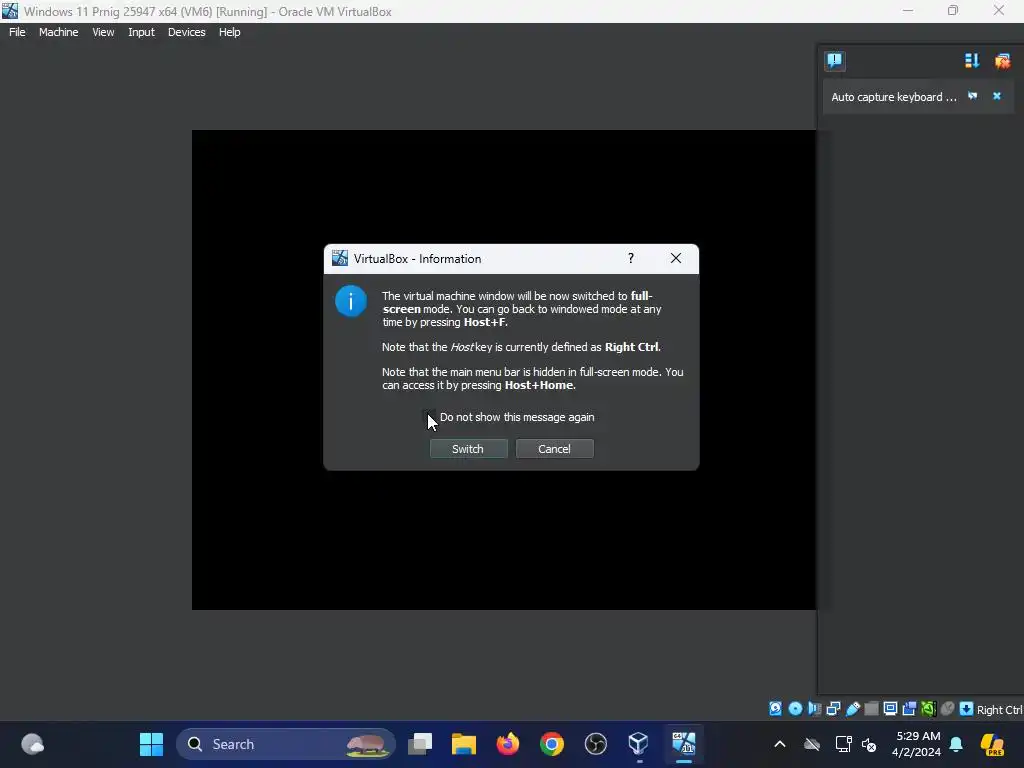
Task: Click the Copilot preview icon in taskbar
Action: tap(992, 744)
